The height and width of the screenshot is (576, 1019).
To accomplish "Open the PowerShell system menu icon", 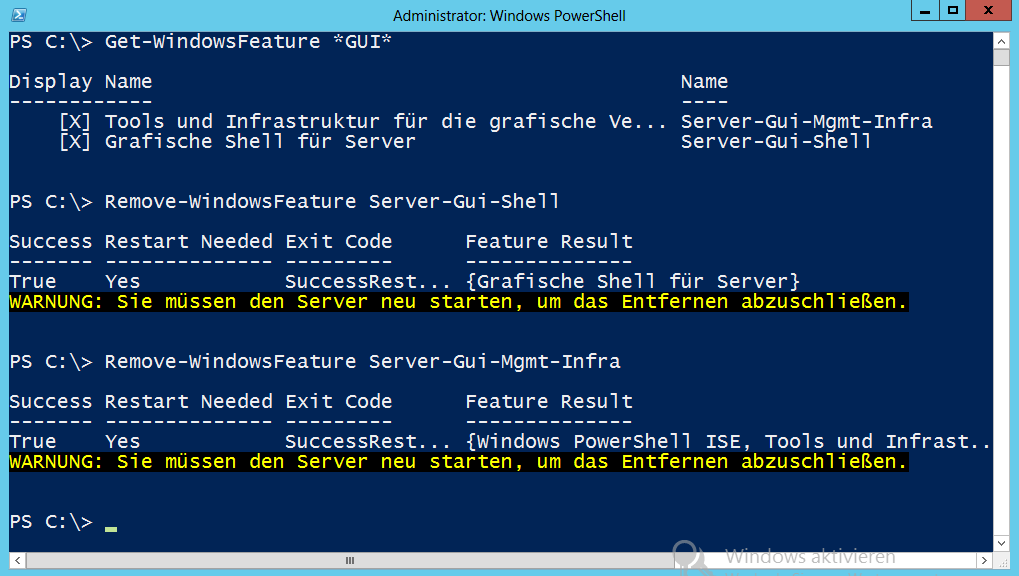I will coord(19,15).
